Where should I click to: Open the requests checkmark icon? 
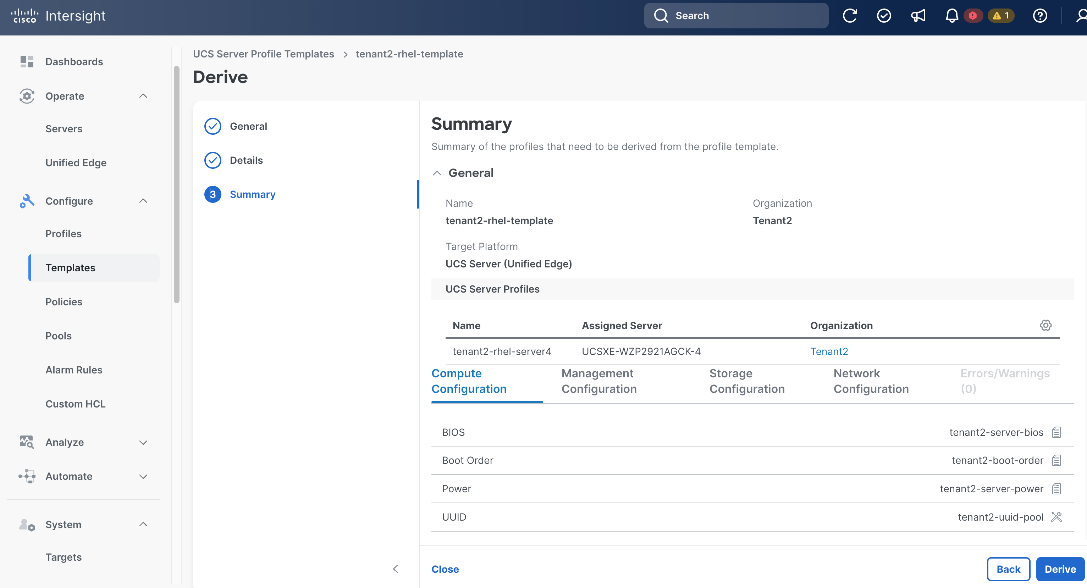[x=884, y=16]
